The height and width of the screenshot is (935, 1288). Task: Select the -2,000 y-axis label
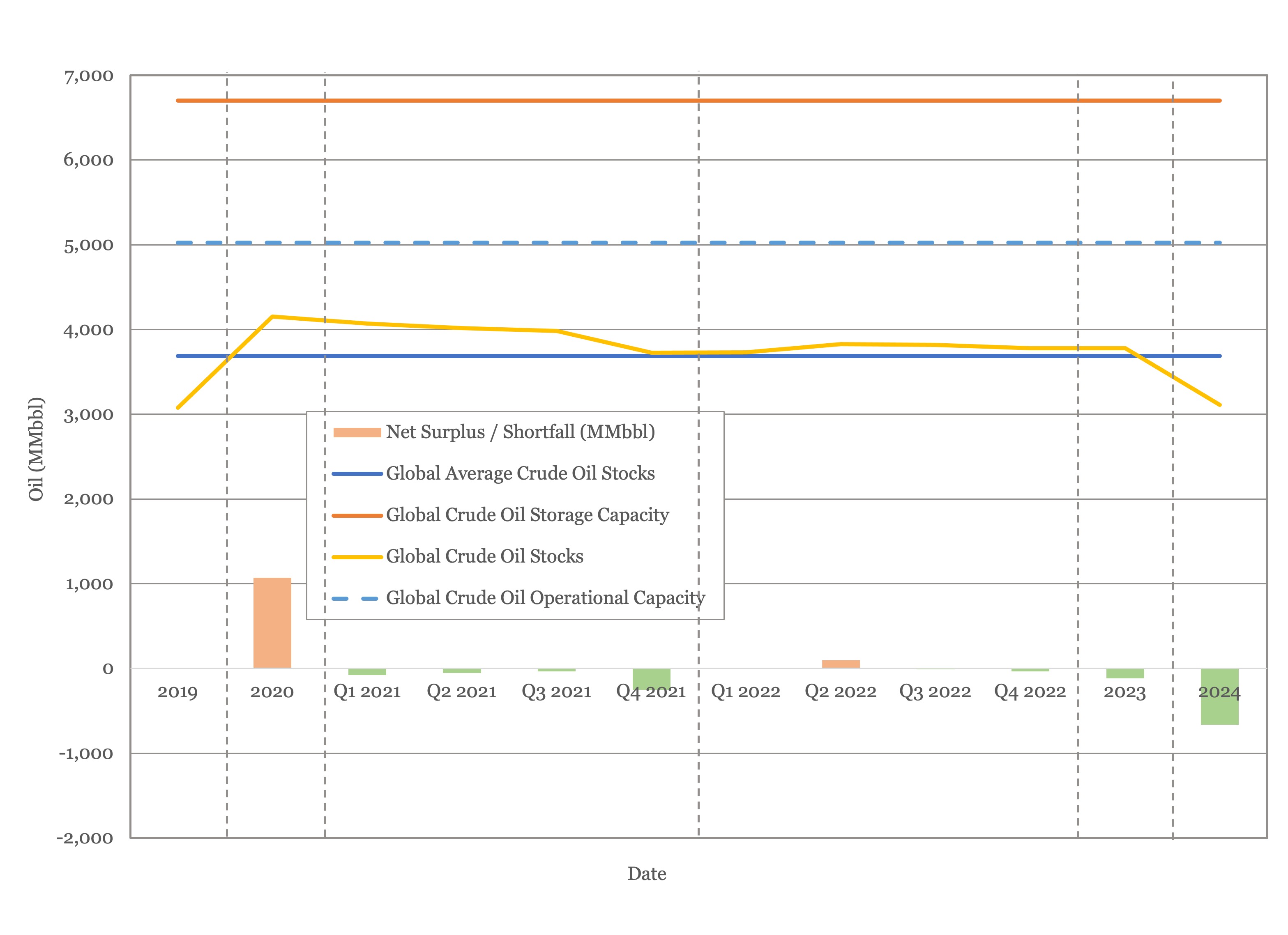tap(85, 839)
